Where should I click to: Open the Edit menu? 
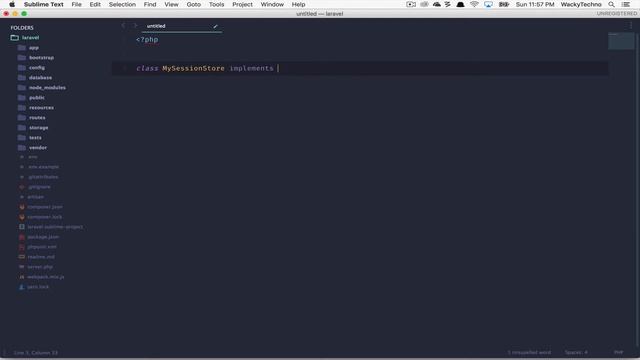[95, 4]
